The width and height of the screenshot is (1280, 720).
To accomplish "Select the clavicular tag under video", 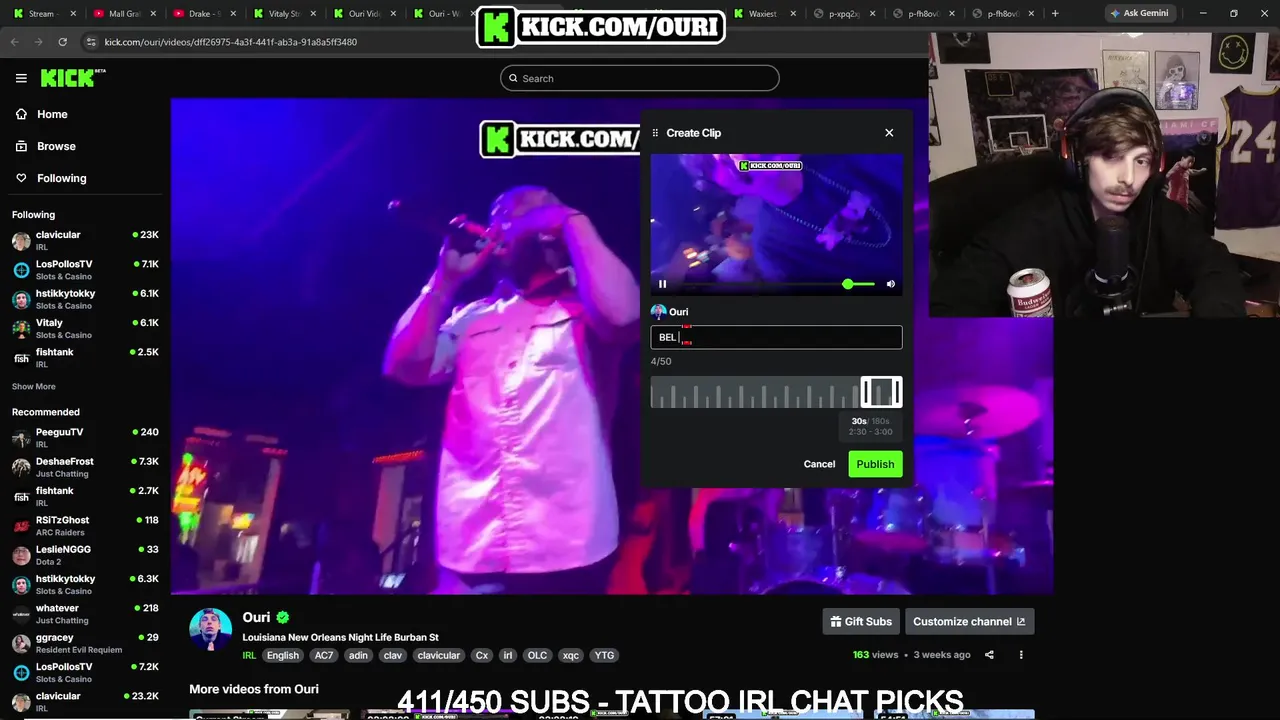I will pos(438,656).
